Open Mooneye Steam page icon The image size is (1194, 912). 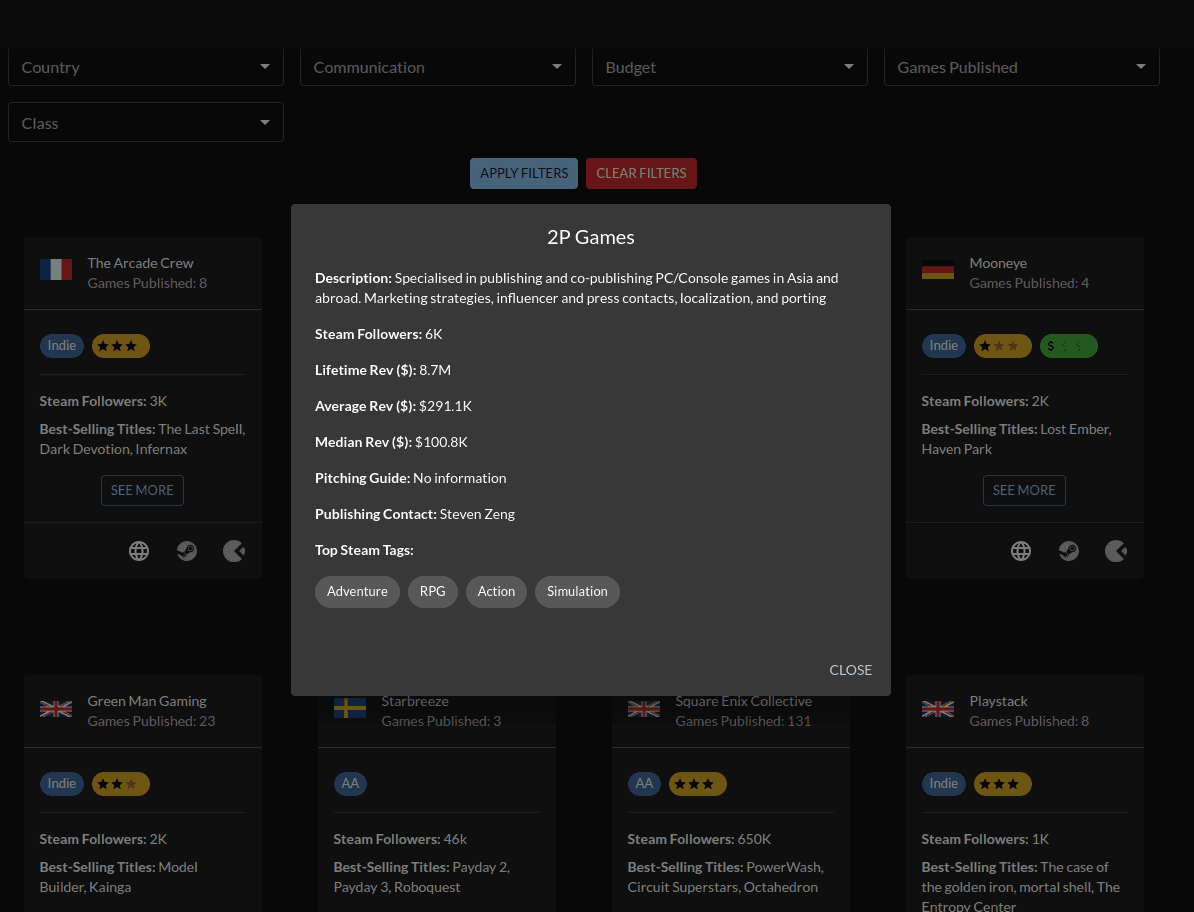[1068, 550]
